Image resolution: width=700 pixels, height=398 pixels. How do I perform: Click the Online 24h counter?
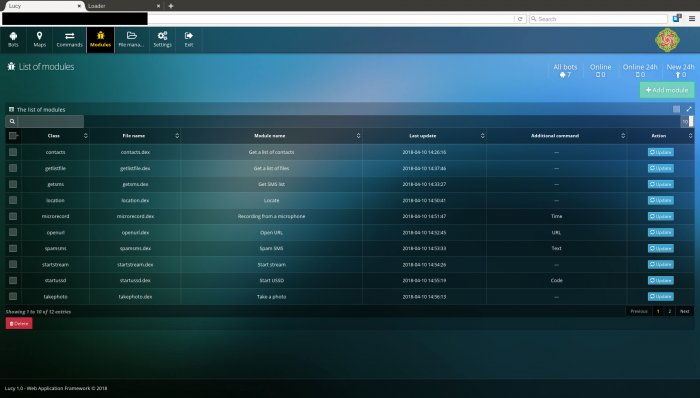[640, 70]
